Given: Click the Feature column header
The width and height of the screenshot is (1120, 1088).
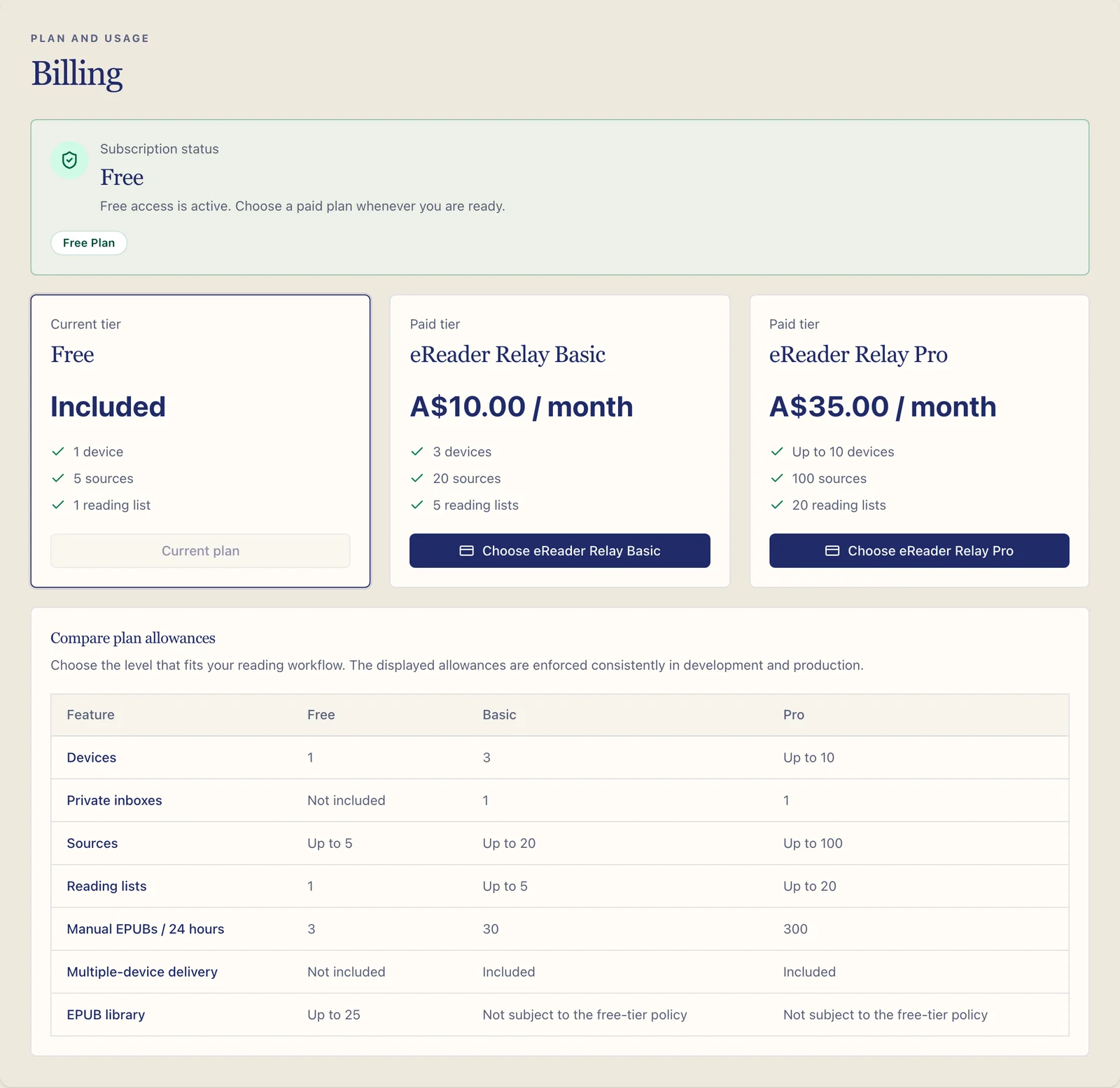Looking at the screenshot, I should (91, 715).
